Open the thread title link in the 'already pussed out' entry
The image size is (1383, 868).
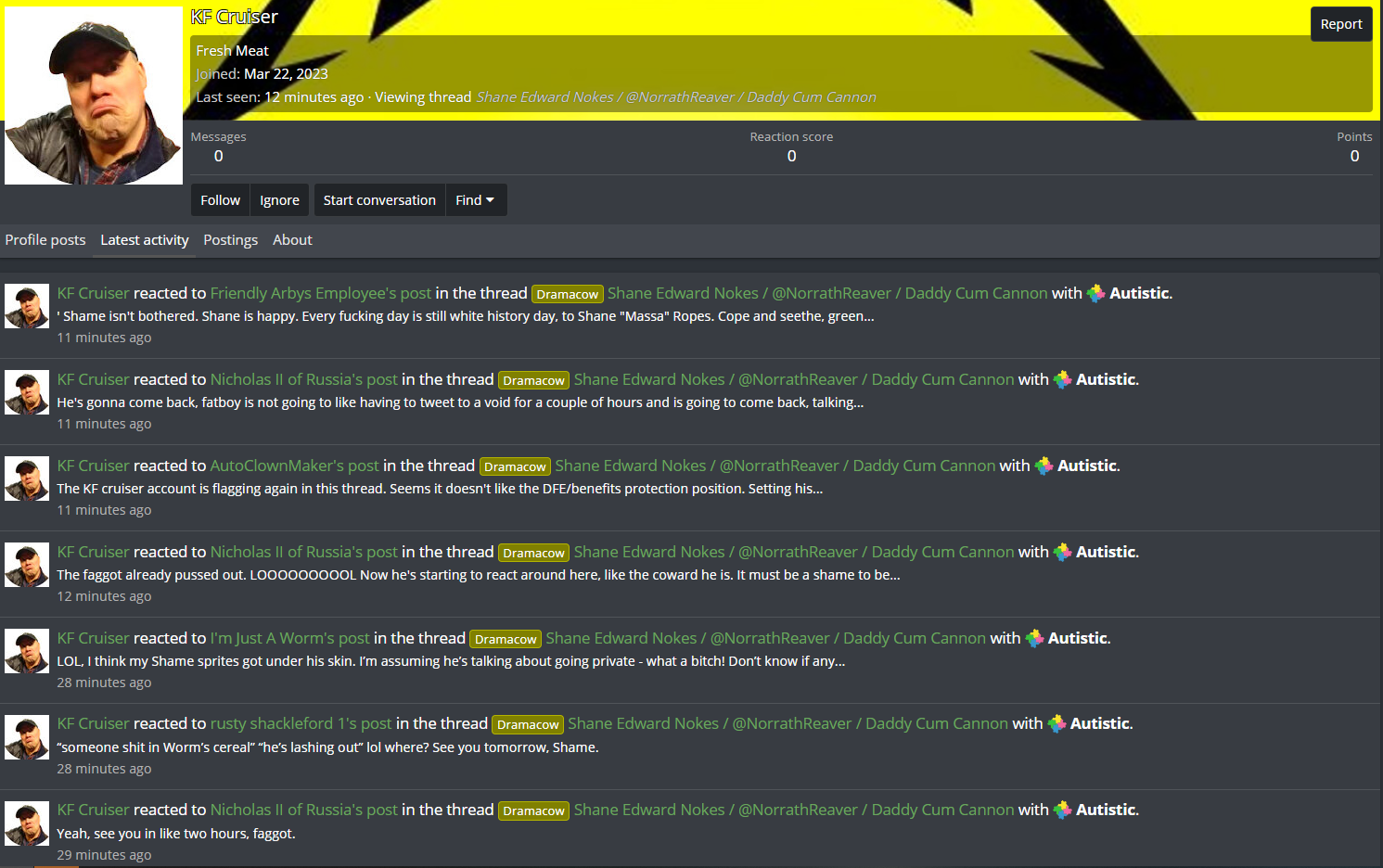794,552
